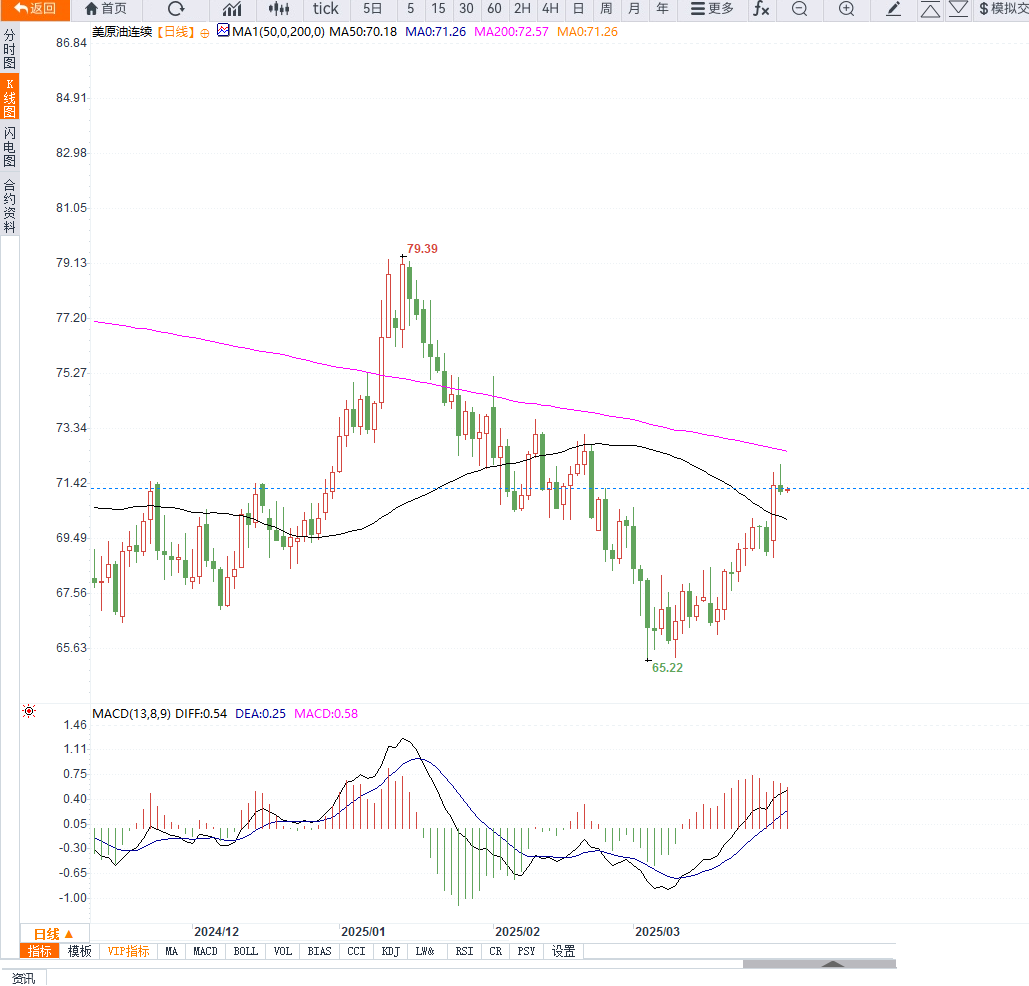The image size is (1029, 986).
Task: Zoom in the chart with plus magnifier
Action: pos(846,9)
